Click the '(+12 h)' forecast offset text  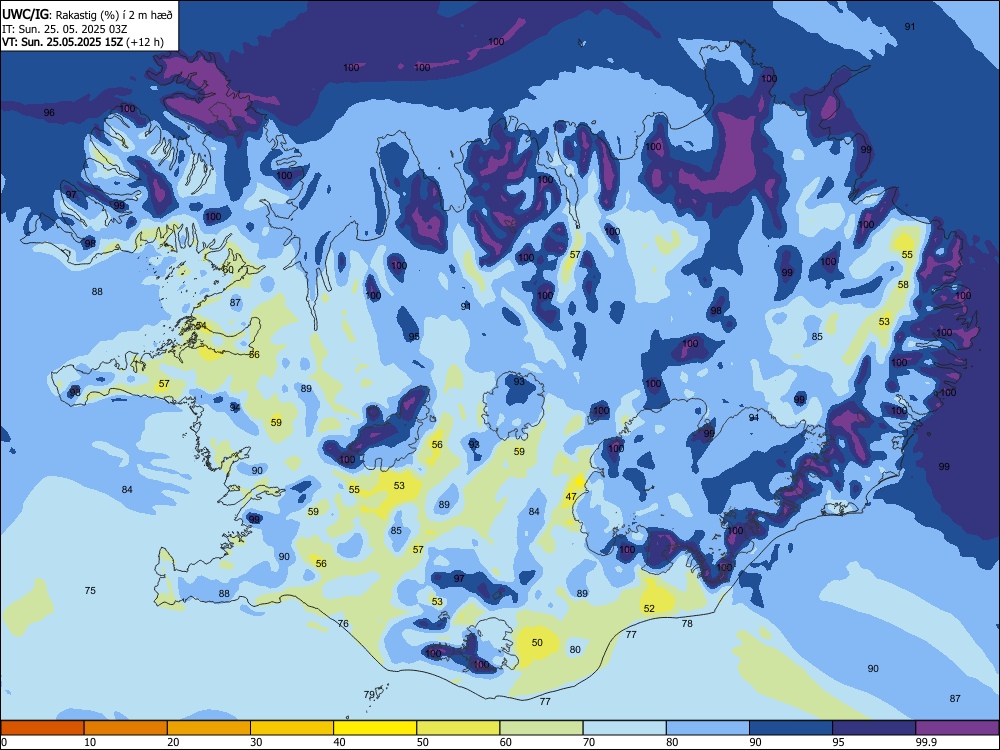145,42
